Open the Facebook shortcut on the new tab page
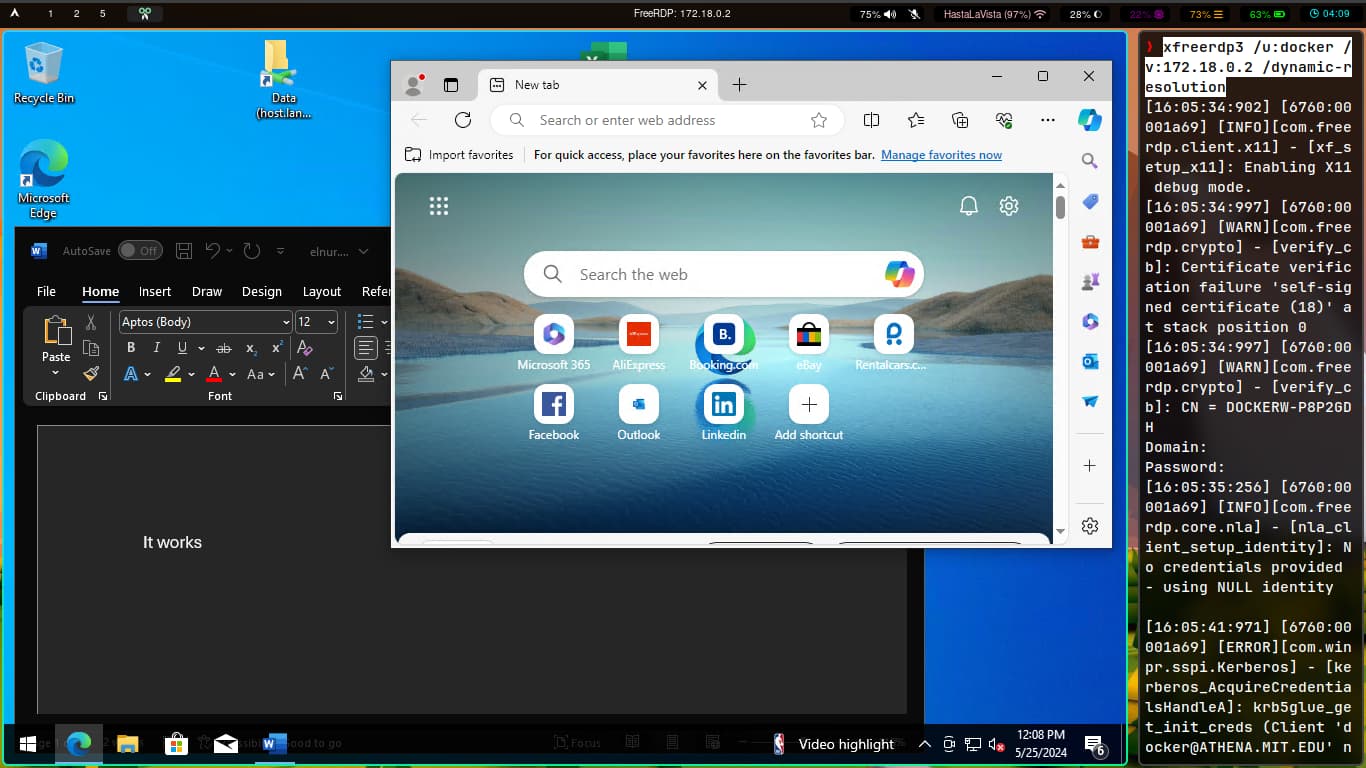 (553, 406)
